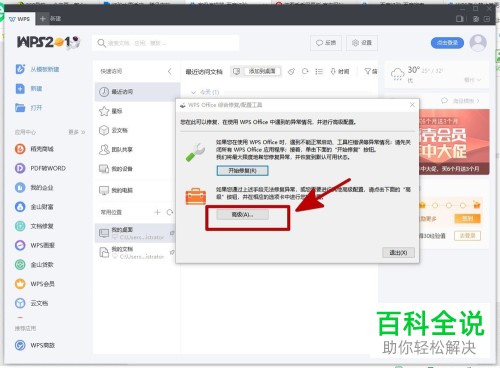
Task: Click the 开始修复(R) button in dialog
Action: [242, 171]
